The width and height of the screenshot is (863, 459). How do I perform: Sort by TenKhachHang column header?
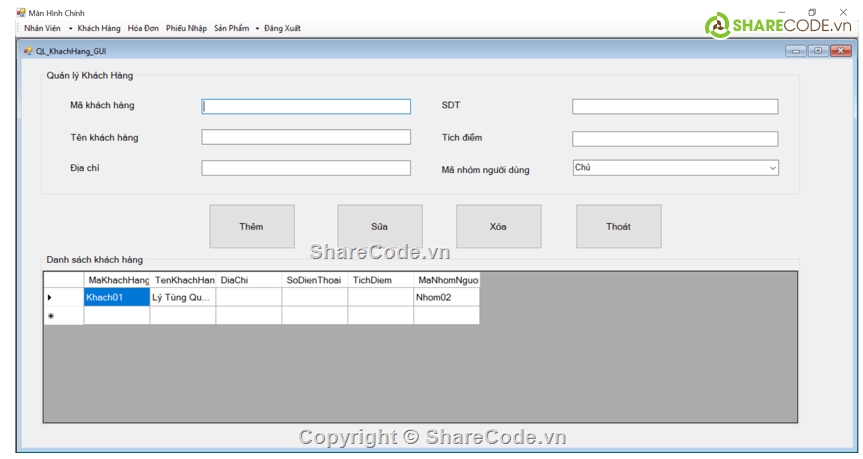183,280
